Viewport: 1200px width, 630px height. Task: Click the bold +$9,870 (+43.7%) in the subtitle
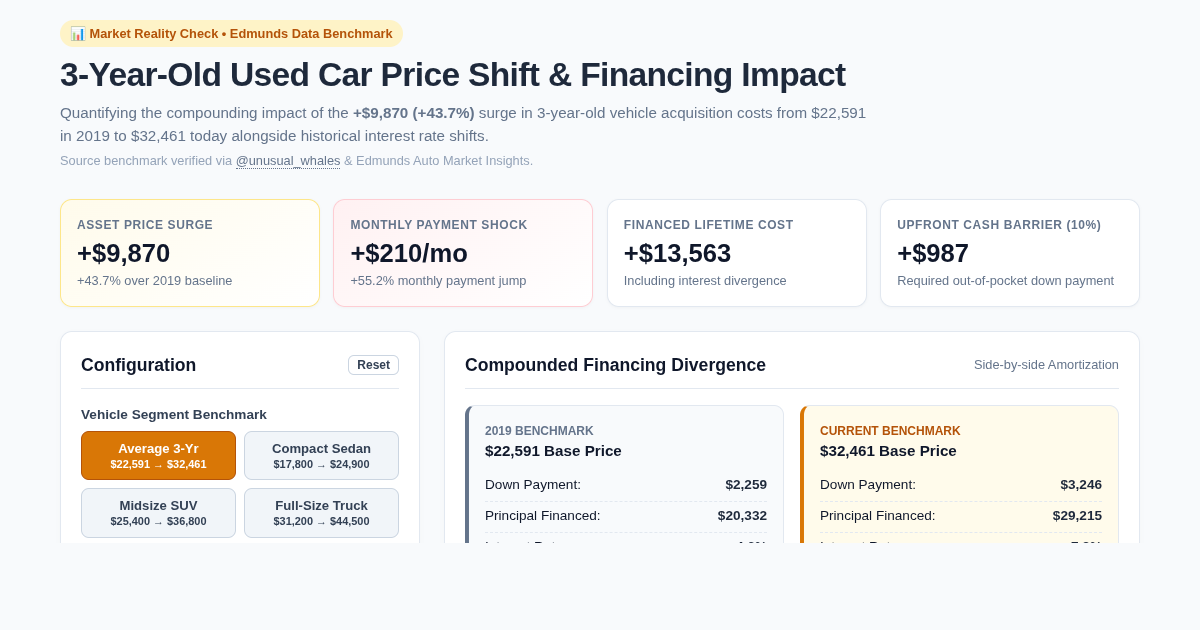[x=414, y=113]
